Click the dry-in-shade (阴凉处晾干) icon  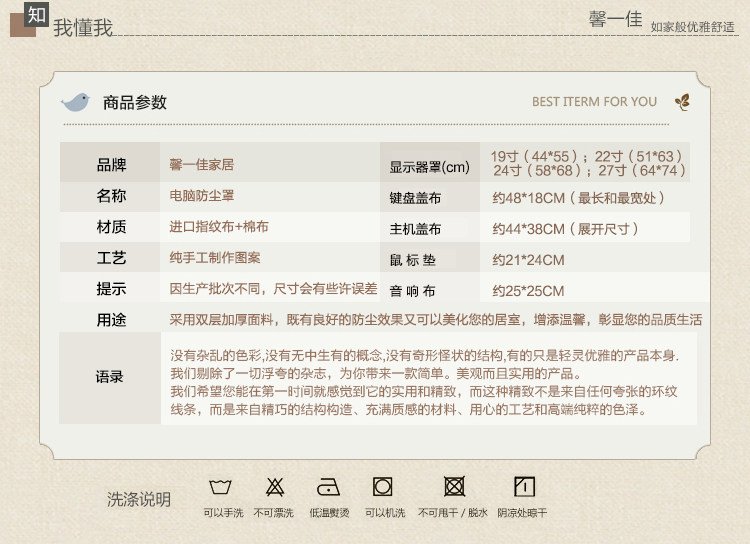(x=523, y=488)
